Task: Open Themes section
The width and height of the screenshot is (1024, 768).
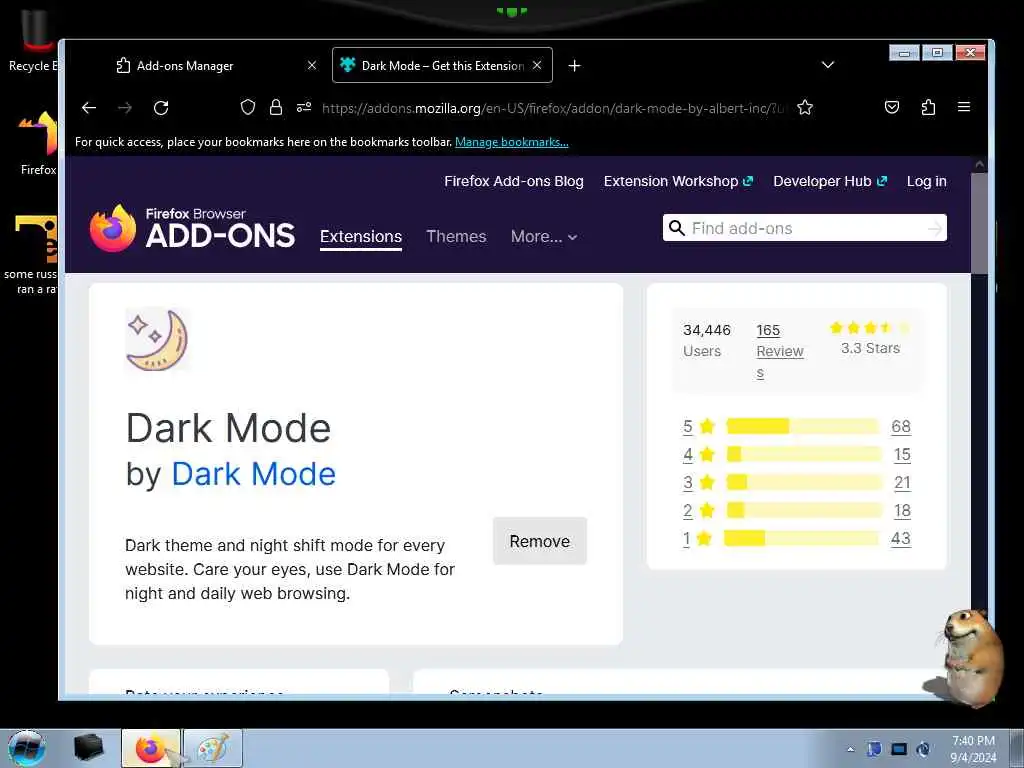Action: [x=456, y=236]
